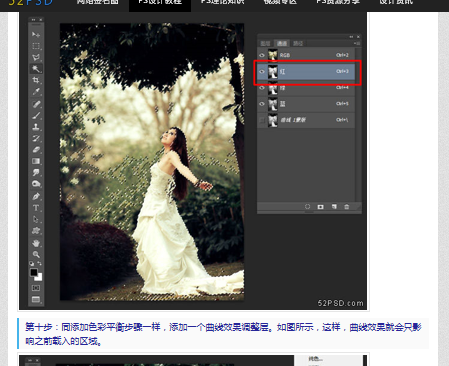
Task: Open the background color picker
Action: click(39, 277)
